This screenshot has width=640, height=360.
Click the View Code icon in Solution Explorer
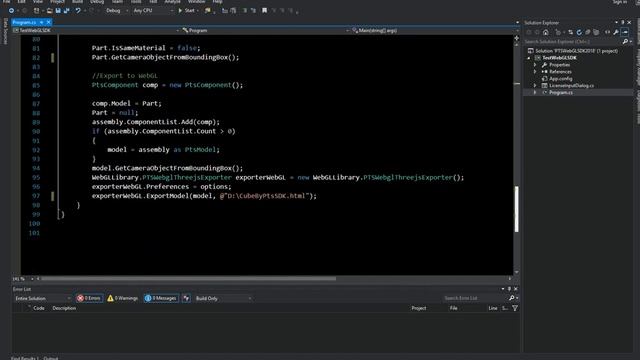(607, 32)
